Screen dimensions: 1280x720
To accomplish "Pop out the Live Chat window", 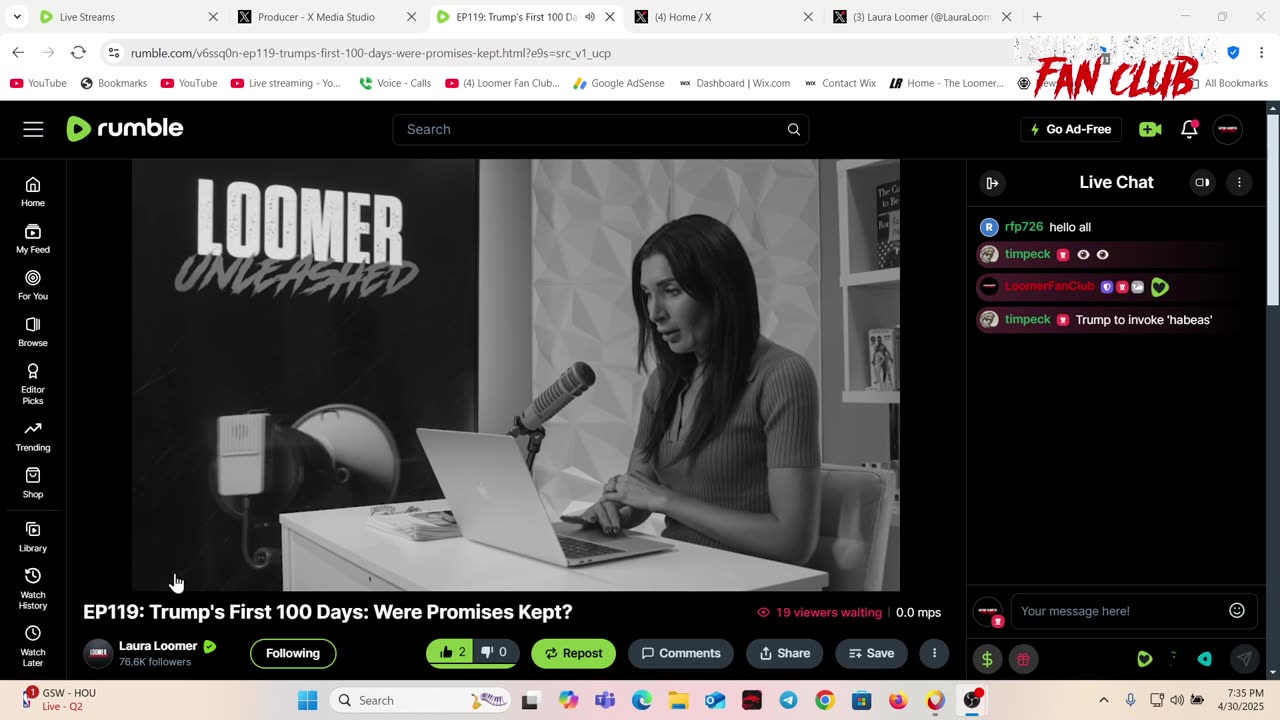I will pos(1202,183).
